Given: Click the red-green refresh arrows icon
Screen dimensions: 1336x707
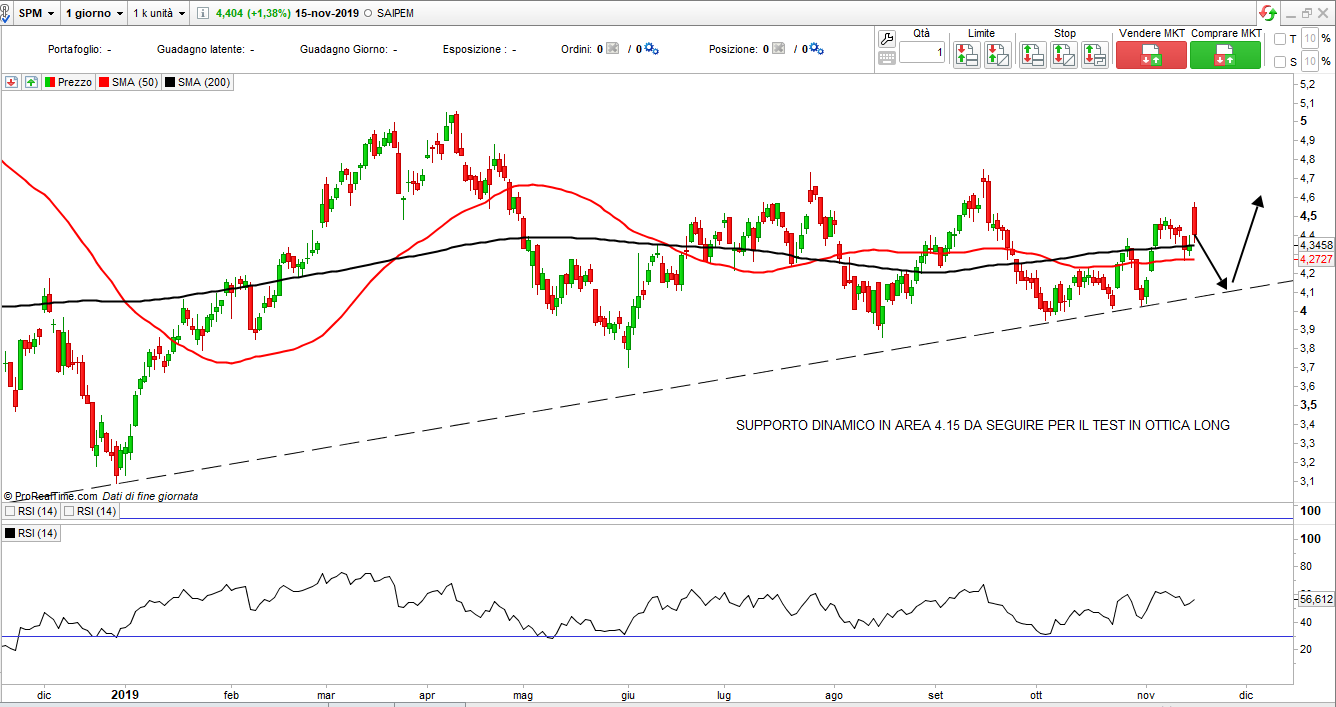Looking at the screenshot, I should tap(1268, 13).
